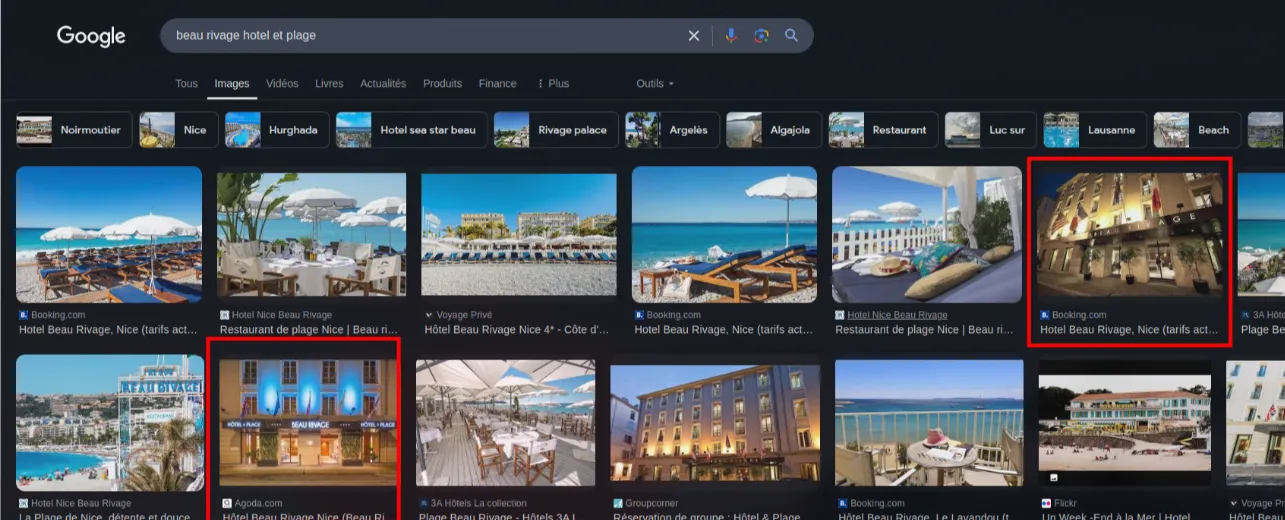Expand the Plus menu
Viewport: 1285px width, 520px height.
pyautogui.click(x=553, y=84)
